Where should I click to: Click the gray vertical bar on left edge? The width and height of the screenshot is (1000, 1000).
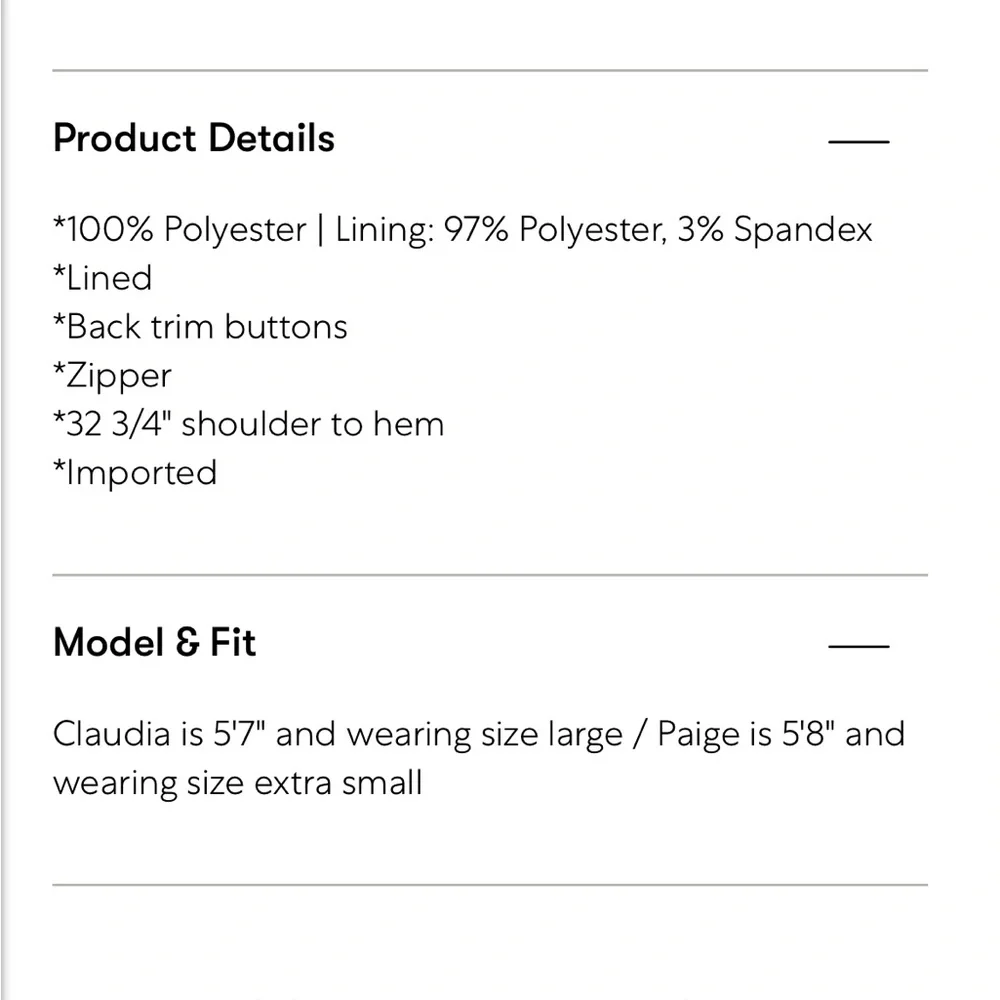pos(4,500)
